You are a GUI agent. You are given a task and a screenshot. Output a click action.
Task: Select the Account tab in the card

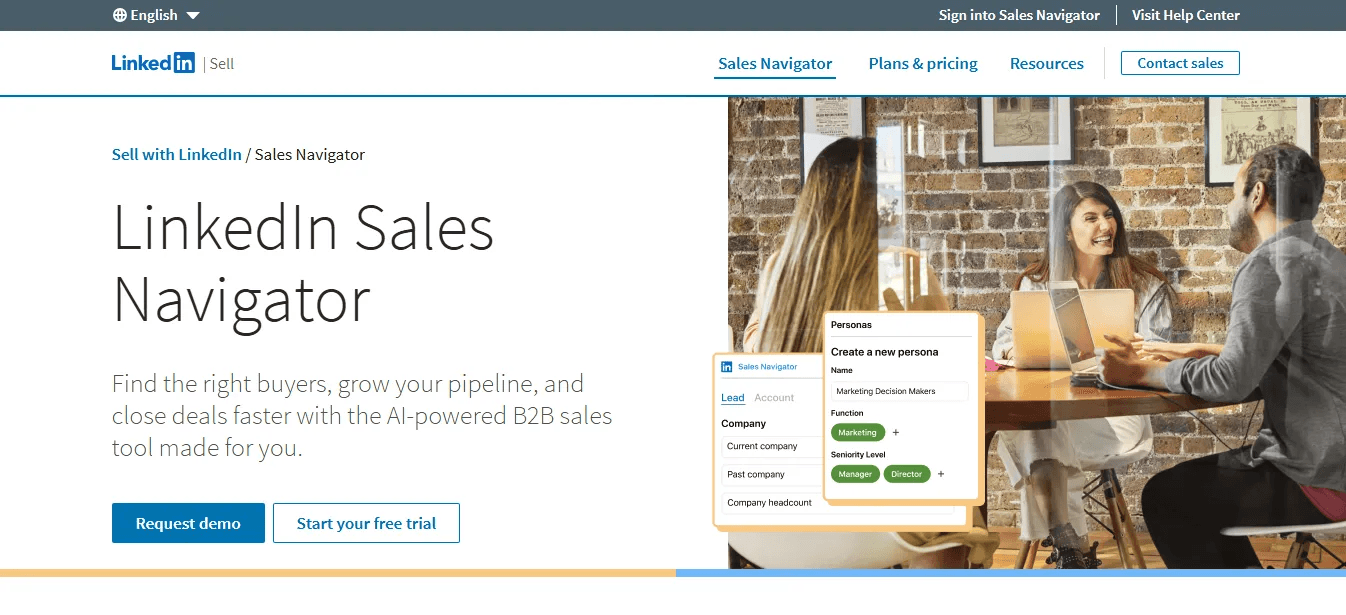coord(774,398)
